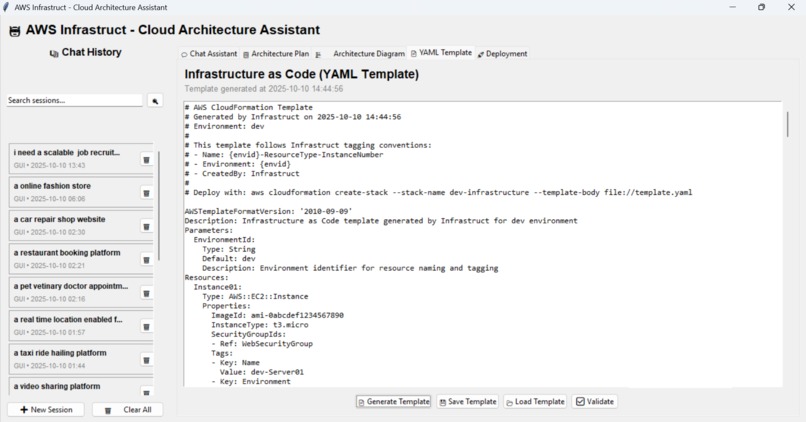The height and width of the screenshot is (422, 806).
Task: Maximize the AWS Infrastruct window
Action: 761,7
